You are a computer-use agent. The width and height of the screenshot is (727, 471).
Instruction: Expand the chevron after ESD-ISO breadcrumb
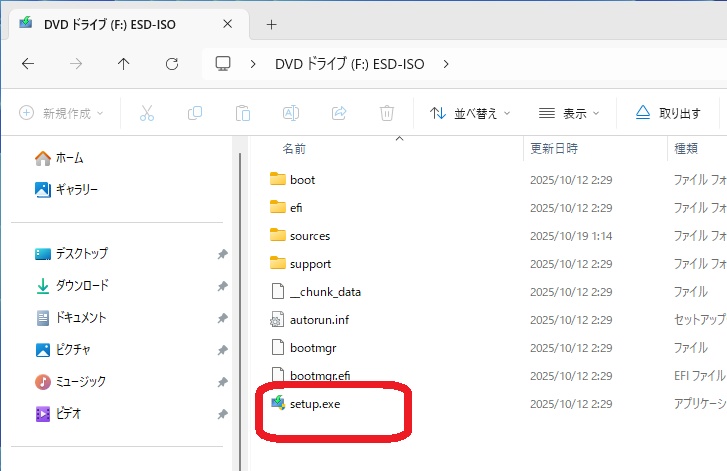(x=446, y=64)
